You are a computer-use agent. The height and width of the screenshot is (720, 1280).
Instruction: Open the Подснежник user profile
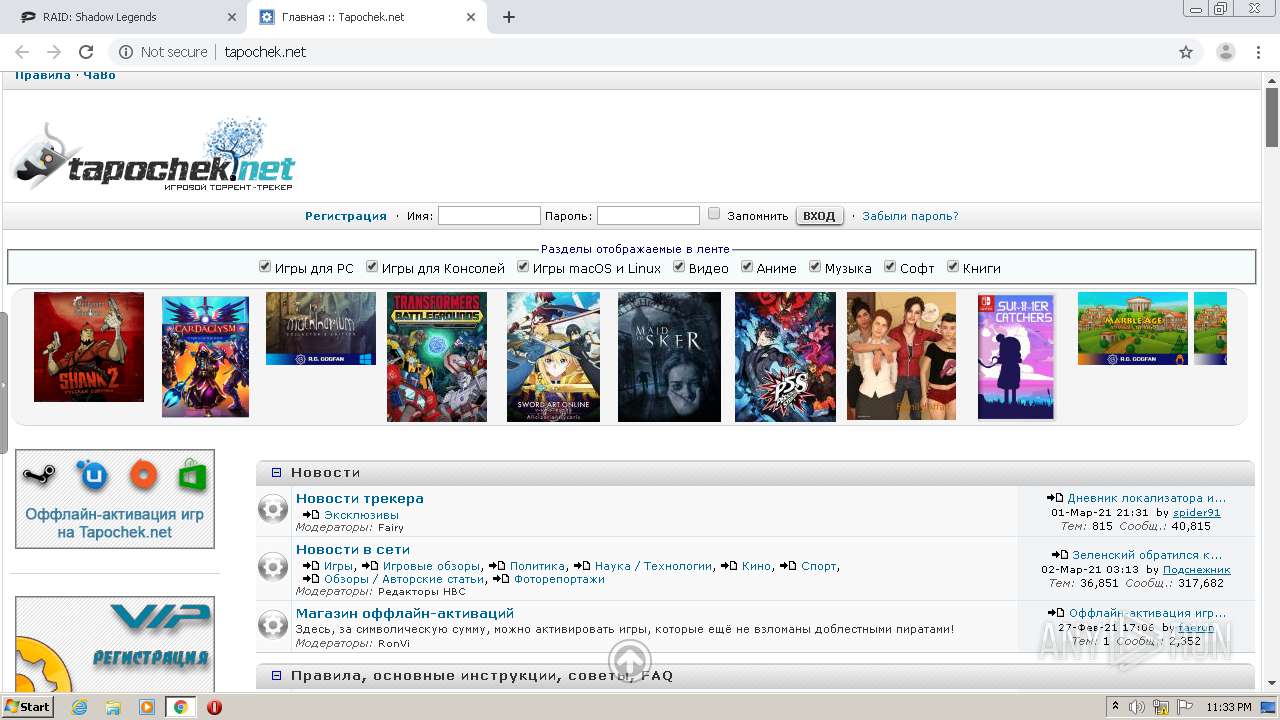pyautogui.click(x=1197, y=570)
